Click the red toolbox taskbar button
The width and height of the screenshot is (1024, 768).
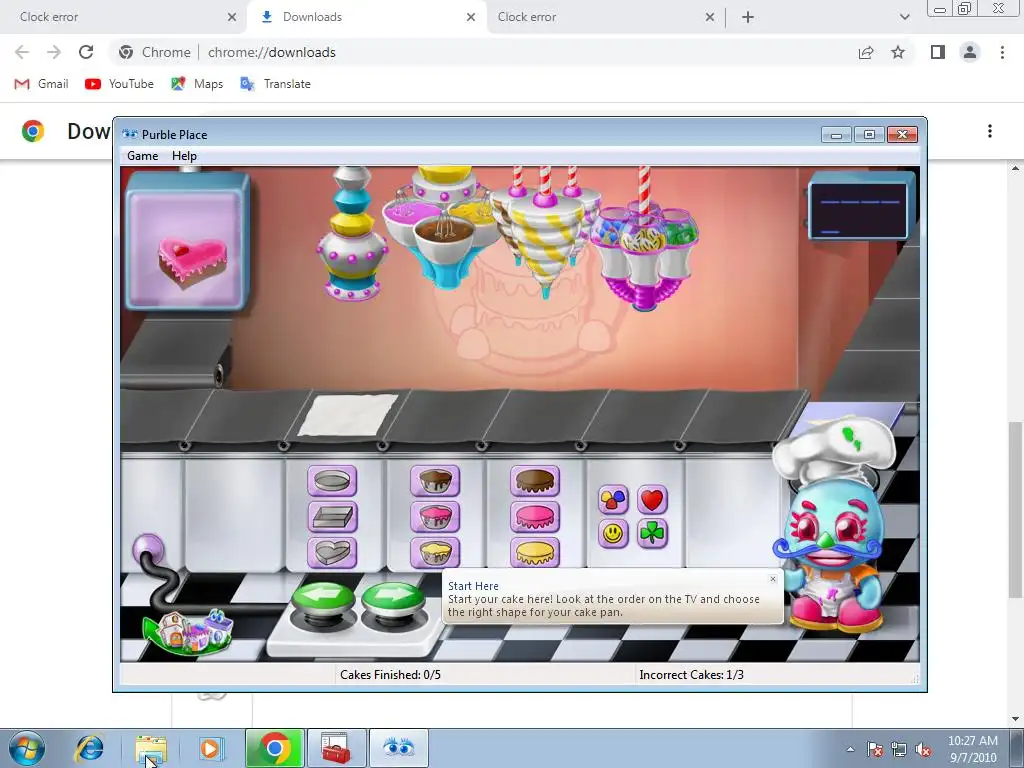click(x=336, y=748)
